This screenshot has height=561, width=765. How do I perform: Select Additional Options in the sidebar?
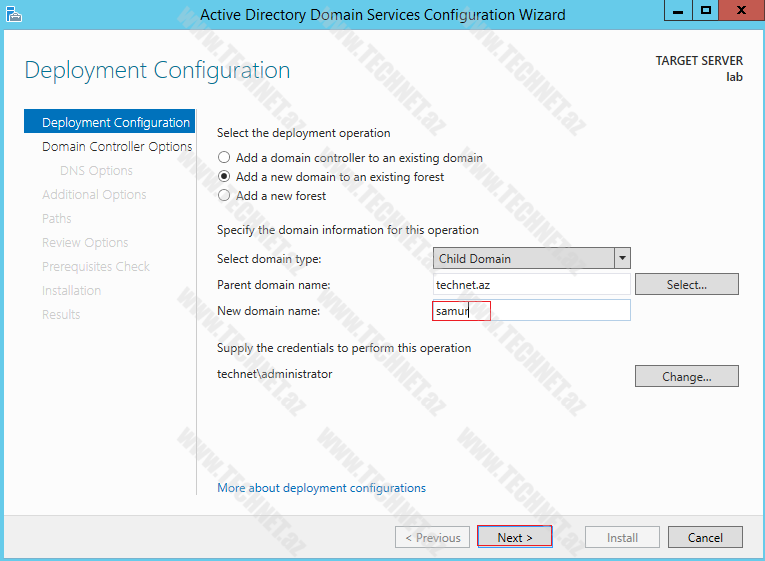[94, 195]
